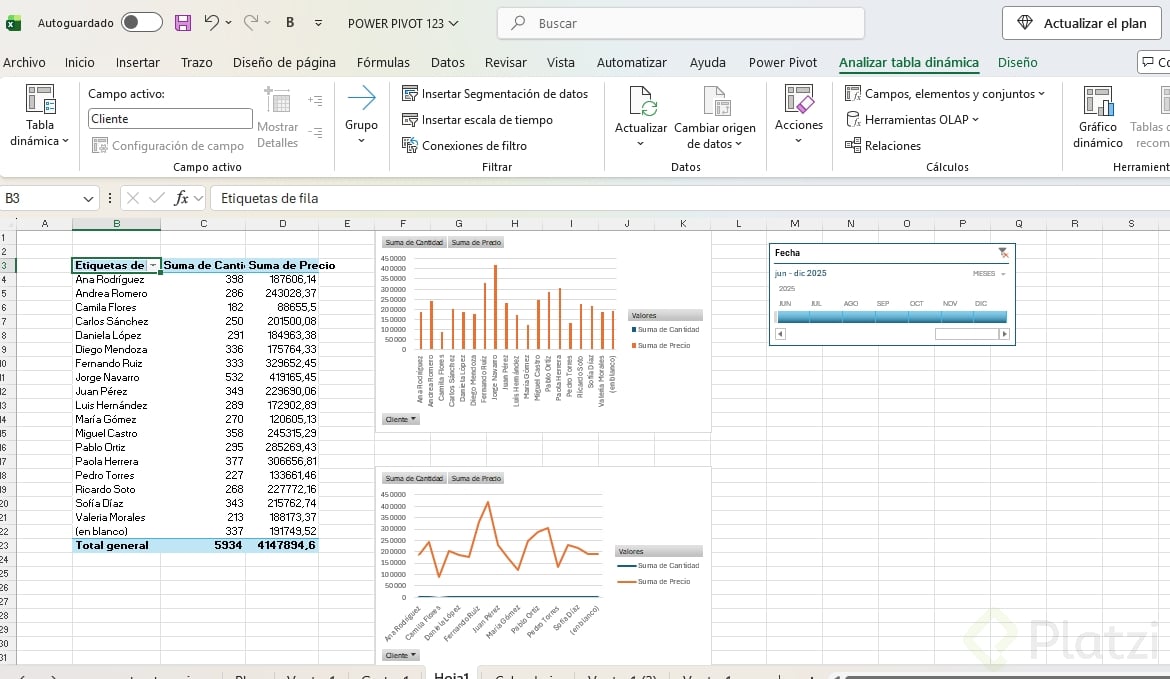The width and height of the screenshot is (1170, 679).
Task: Open the comments speech bubble button
Action: point(1154,62)
